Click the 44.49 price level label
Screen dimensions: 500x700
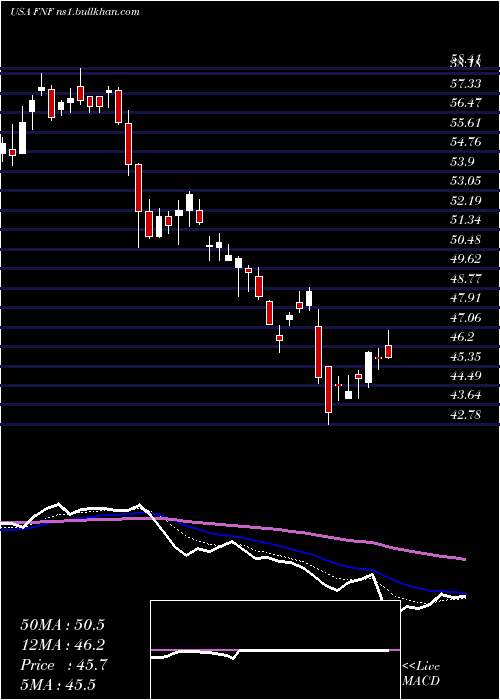pos(466,376)
